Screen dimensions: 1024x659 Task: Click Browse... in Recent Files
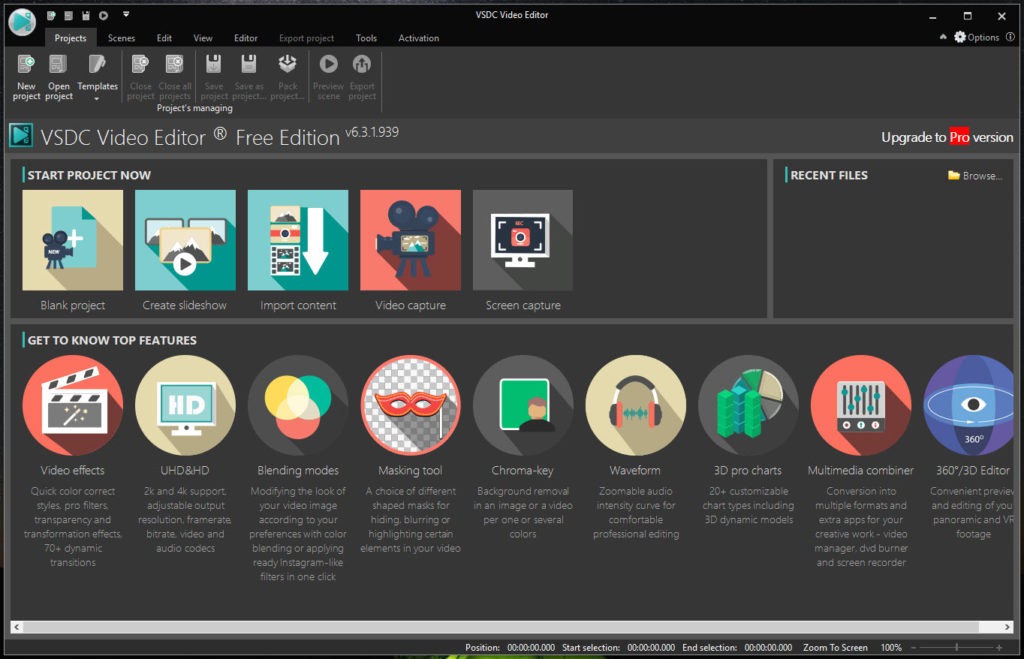click(975, 175)
